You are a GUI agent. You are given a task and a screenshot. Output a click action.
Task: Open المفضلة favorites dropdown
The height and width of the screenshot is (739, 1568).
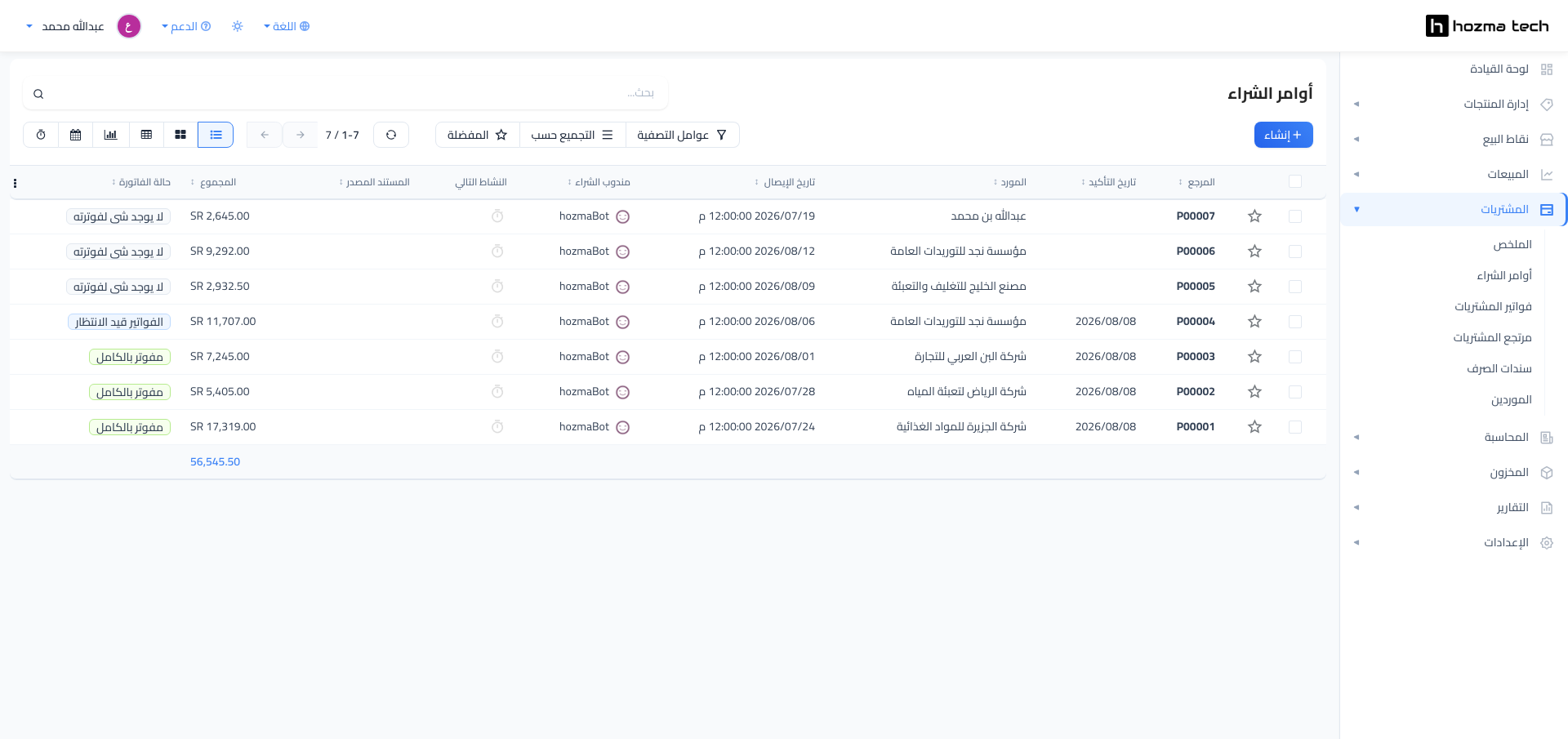478,135
